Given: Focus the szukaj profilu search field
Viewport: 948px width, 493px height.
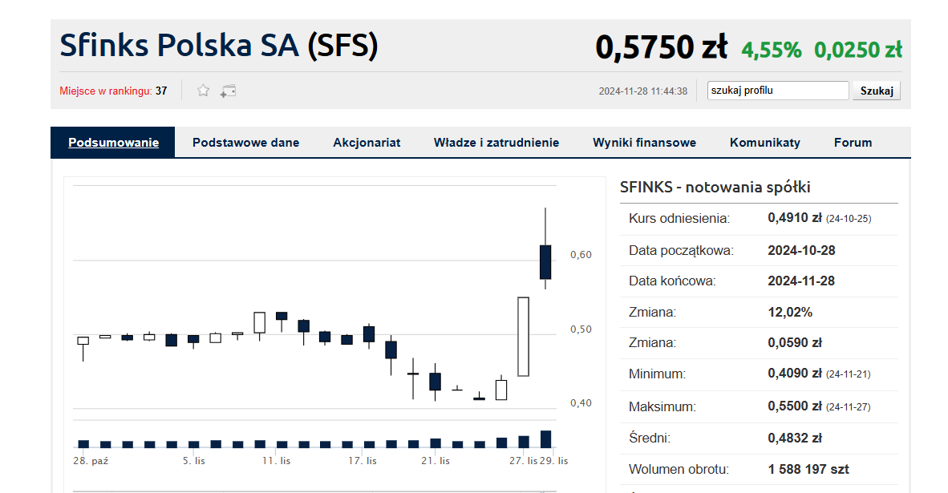Looking at the screenshot, I should click(778, 91).
